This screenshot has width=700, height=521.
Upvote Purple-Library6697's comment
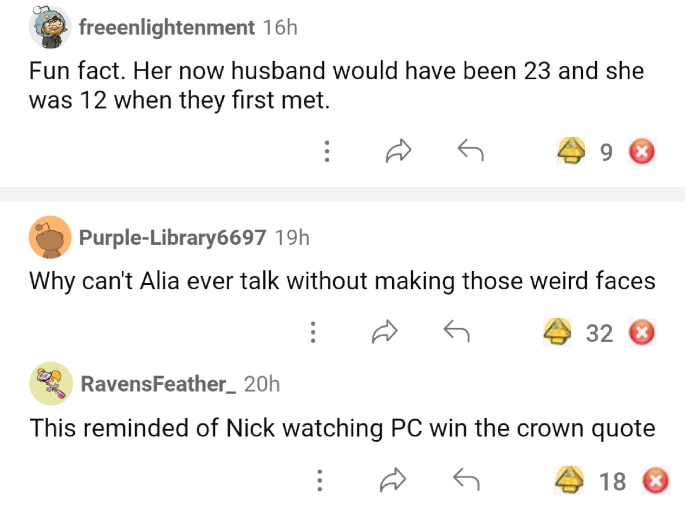(x=557, y=332)
